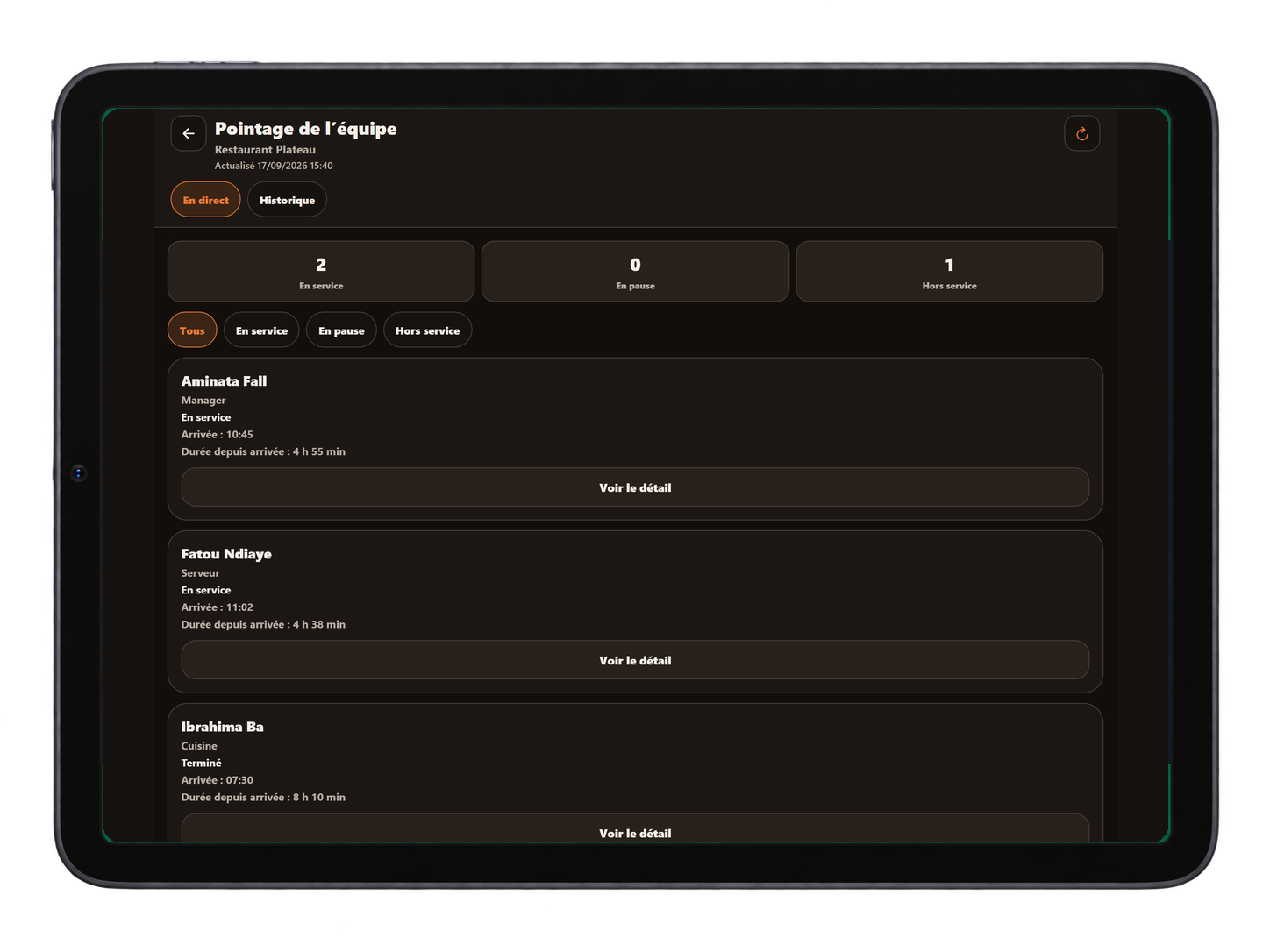Go back using the arrow icon
Screen dimensions: 1270x952
click(x=189, y=133)
